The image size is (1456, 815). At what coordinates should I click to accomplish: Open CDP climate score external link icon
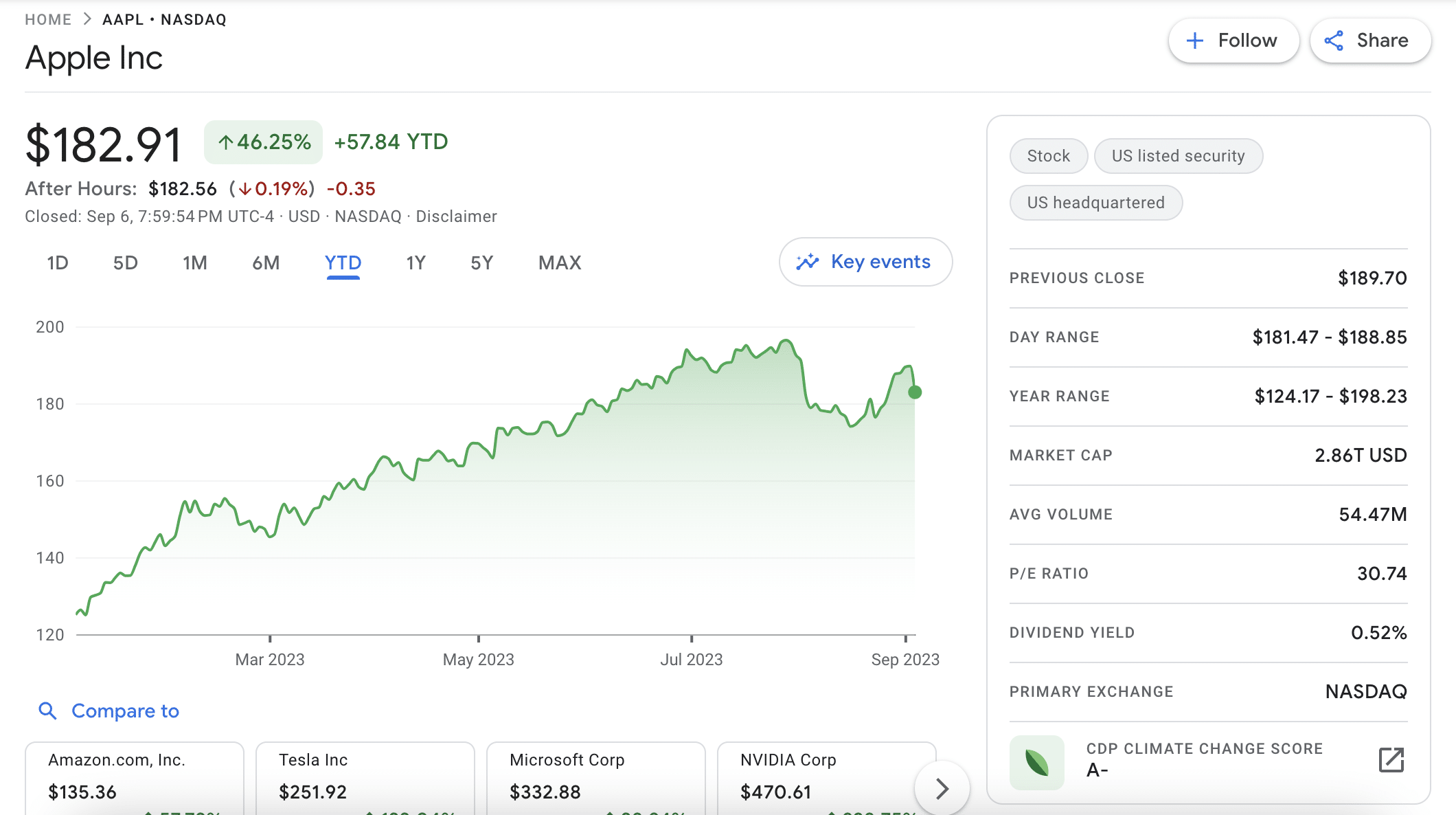coord(1391,760)
